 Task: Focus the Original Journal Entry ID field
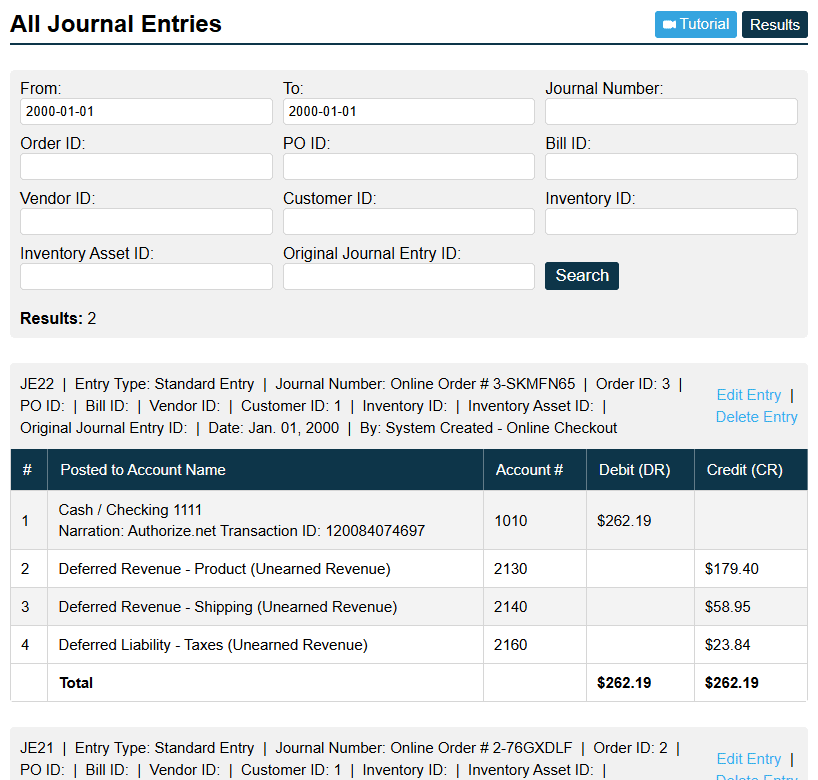(408, 276)
